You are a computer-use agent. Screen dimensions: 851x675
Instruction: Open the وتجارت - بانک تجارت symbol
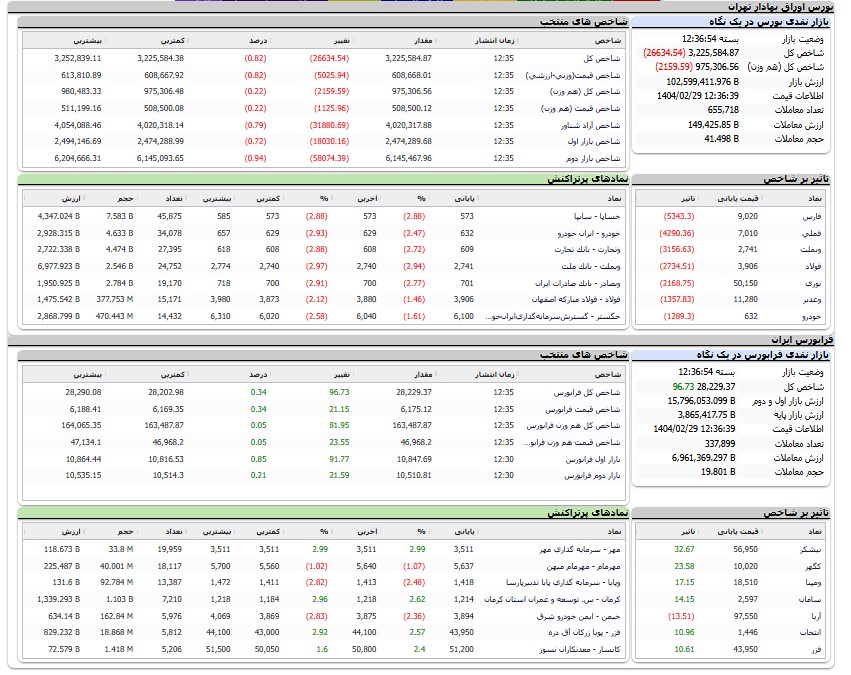pyautogui.click(x=587, y=250)
